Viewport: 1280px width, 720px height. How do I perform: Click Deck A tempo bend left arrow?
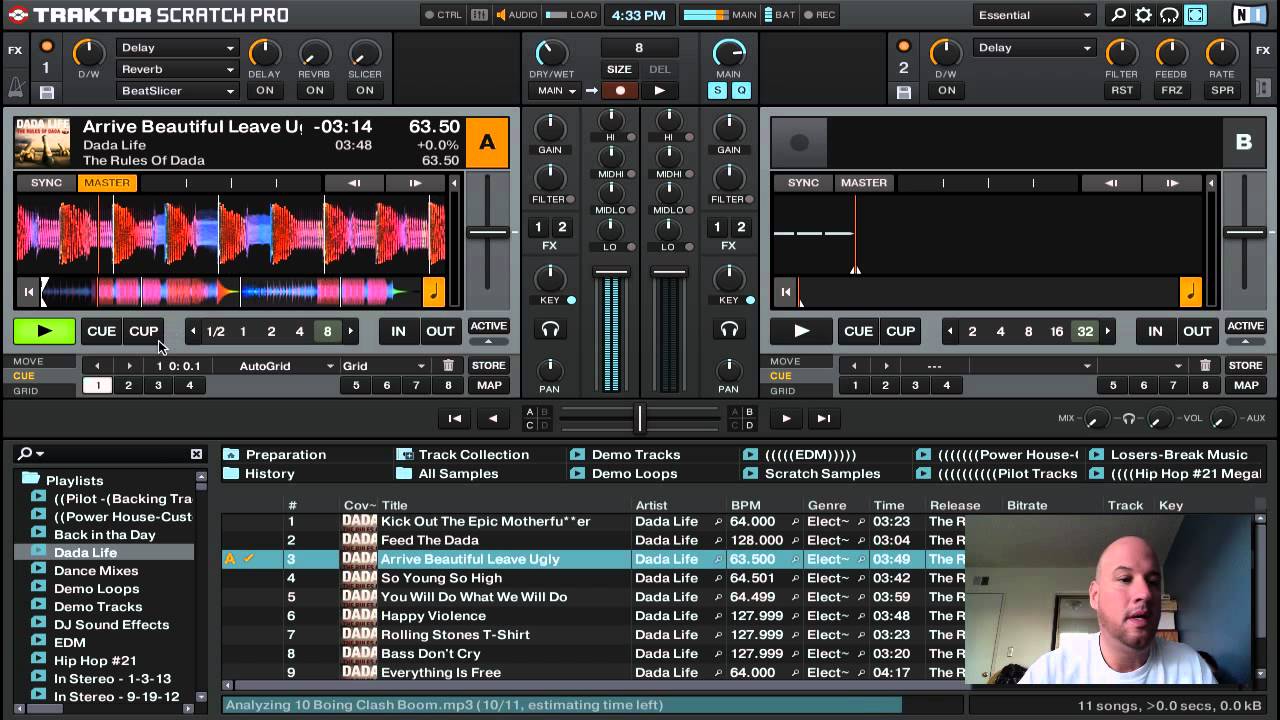coord(354,183)
